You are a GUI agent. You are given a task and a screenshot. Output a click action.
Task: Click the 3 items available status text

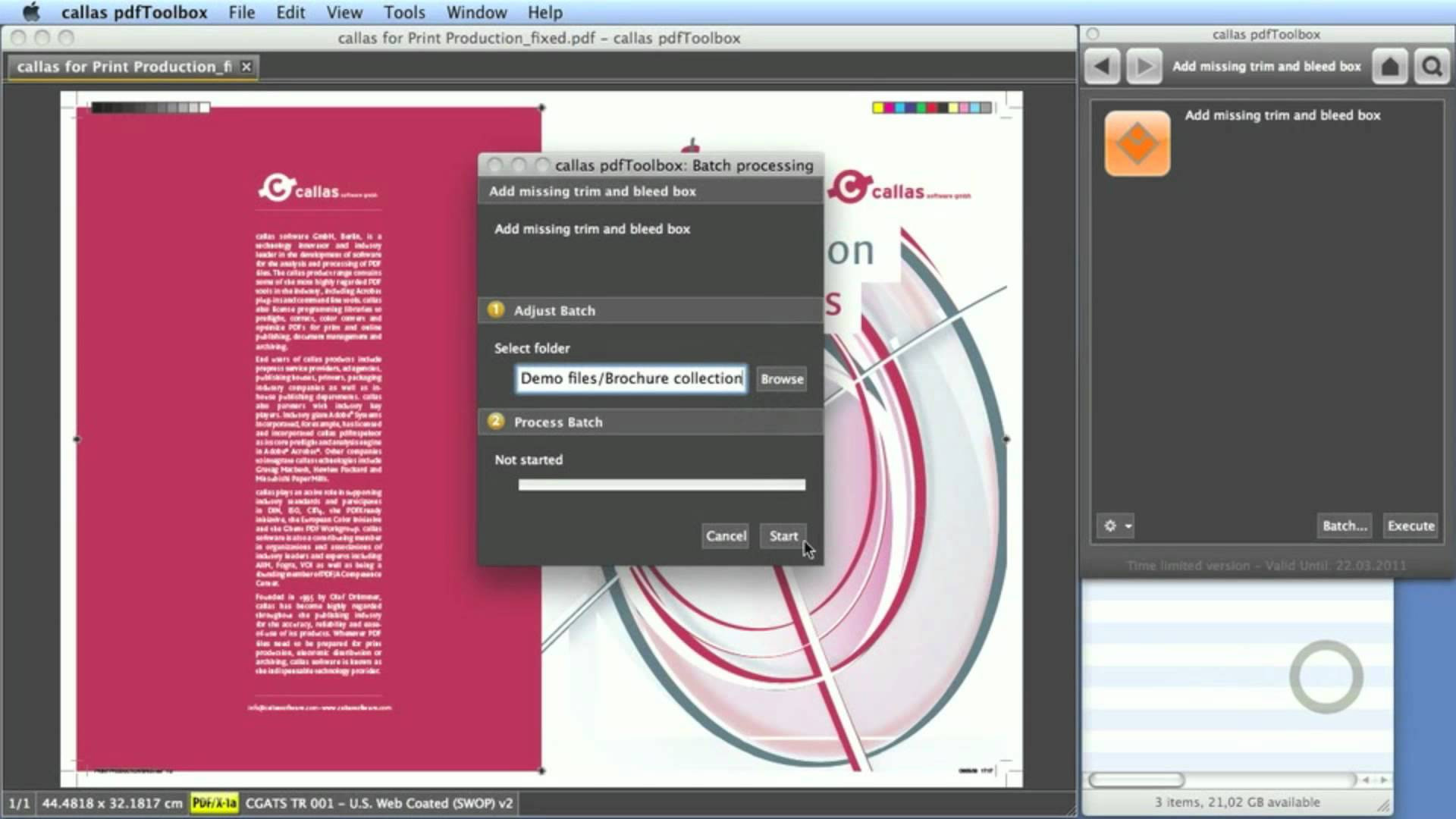1237,802
